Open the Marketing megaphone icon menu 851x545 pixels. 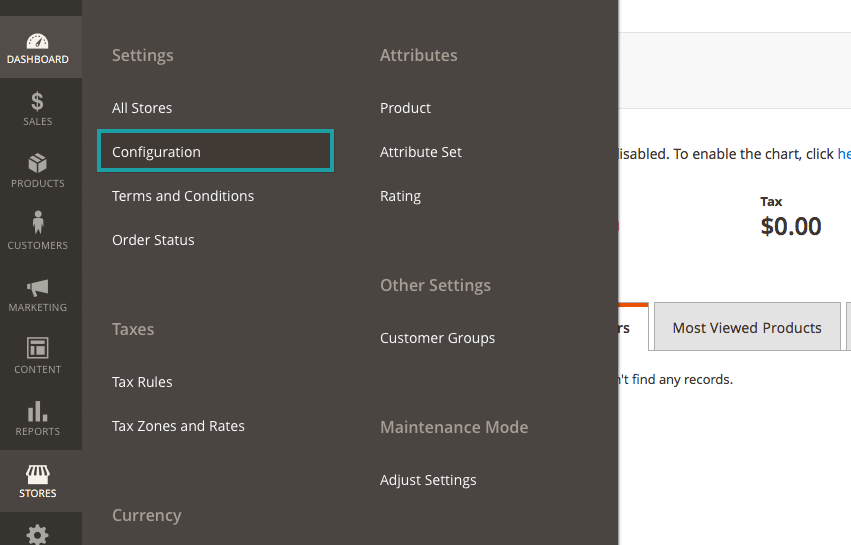38,288
